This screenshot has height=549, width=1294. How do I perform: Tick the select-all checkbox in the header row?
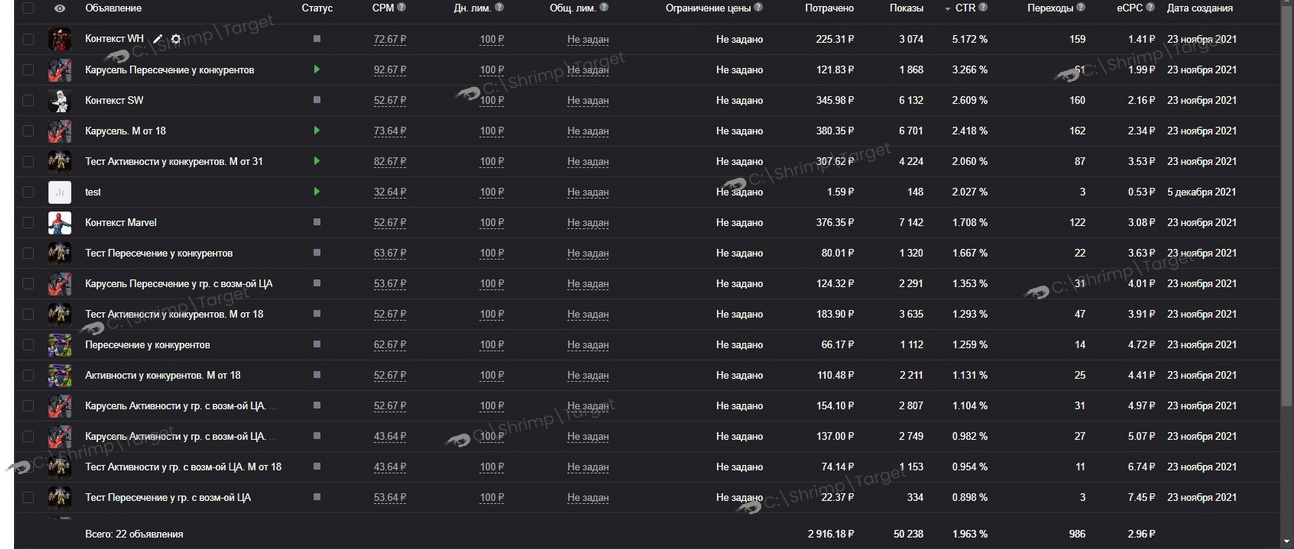pyautogui.click(x=28, y=8)
